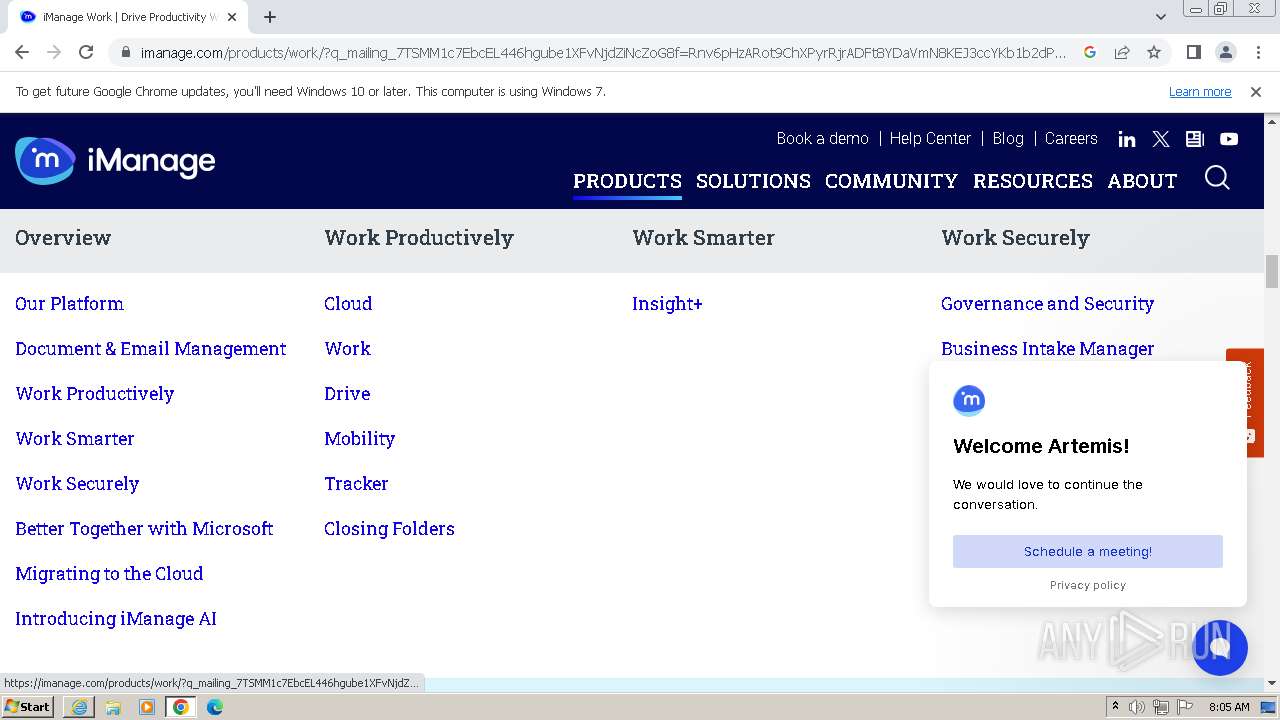Viewport: 1280px width, 720px height.
Task: Open Chrome three-dot menu
Action: coord(1258,52)
